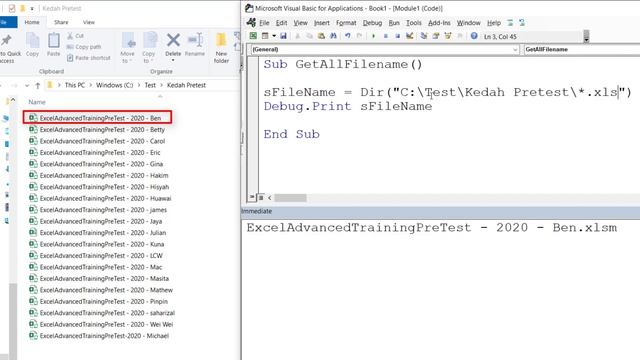
Task: Run the macro with the play icon
Action: click(373, 36)
